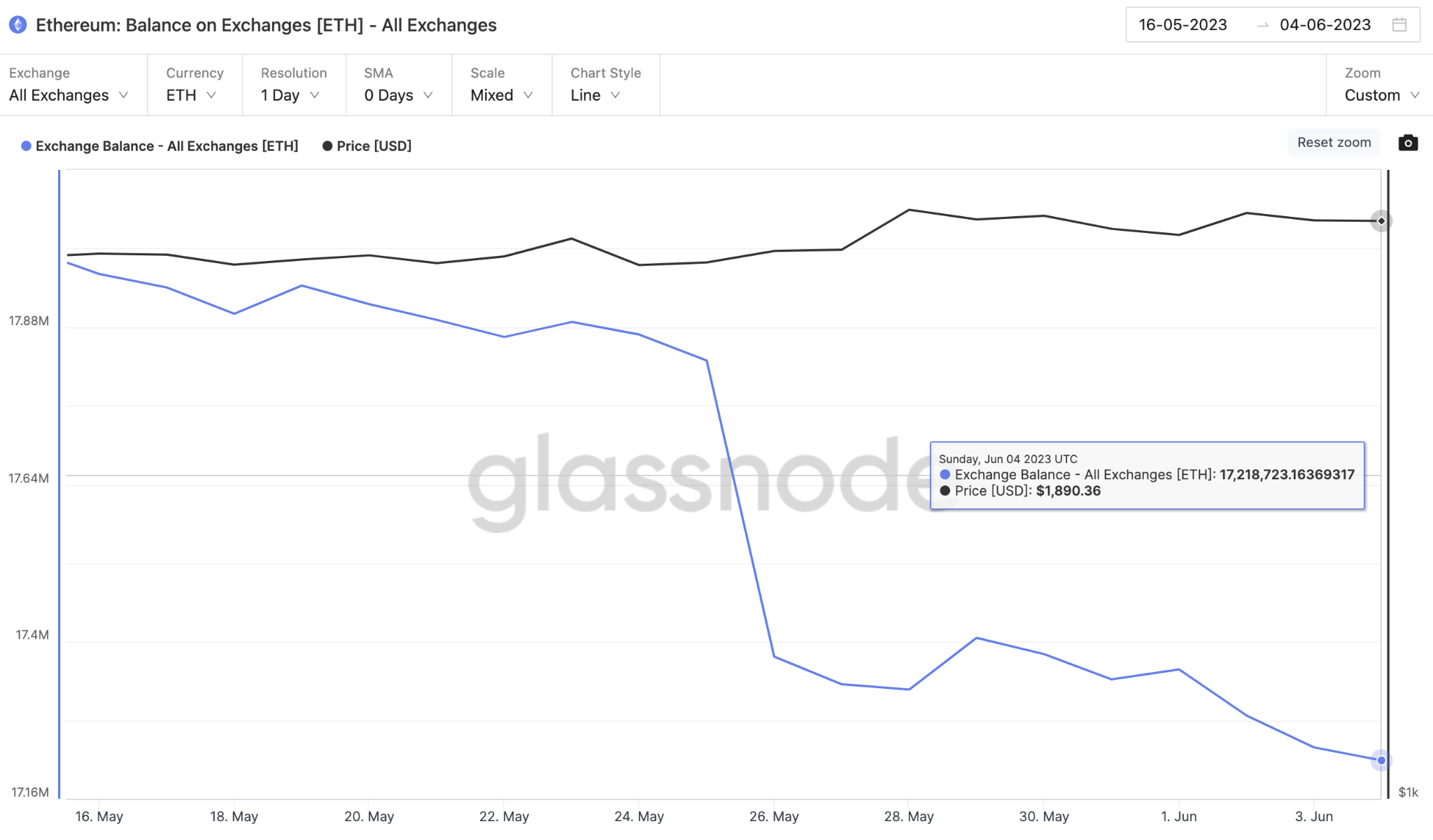Click the black Price legend dot

tap(327, 146)
